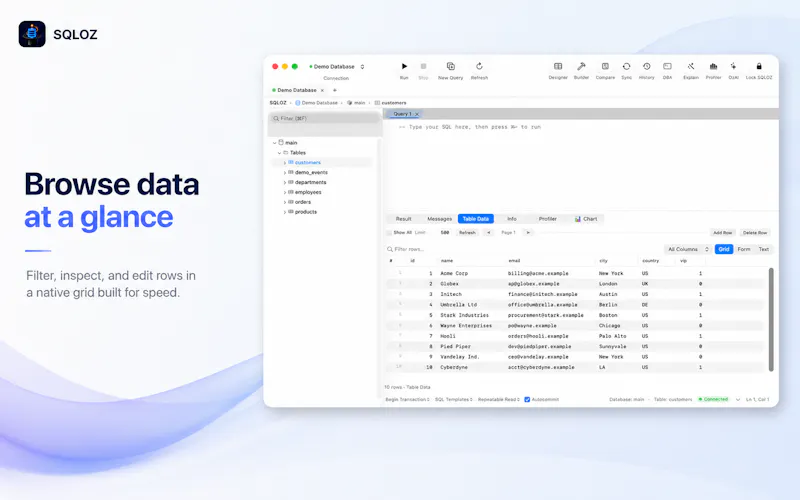Screen dimensions: 800x500
Task: Toggle the Autocommit checkbox
Action: point(527,399)
